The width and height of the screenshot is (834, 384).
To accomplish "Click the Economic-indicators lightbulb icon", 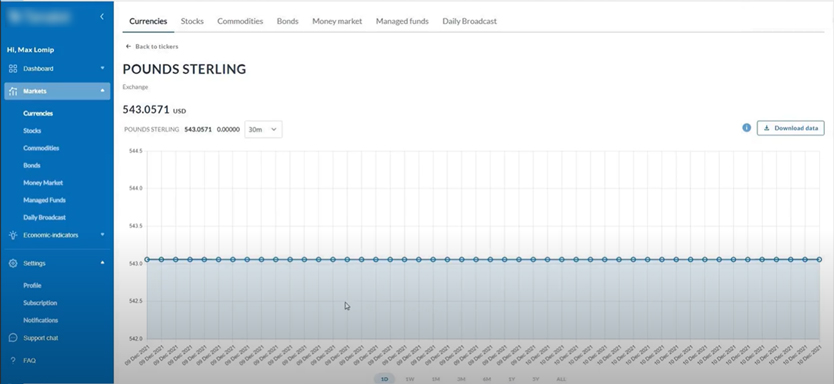I will [13, 235].
